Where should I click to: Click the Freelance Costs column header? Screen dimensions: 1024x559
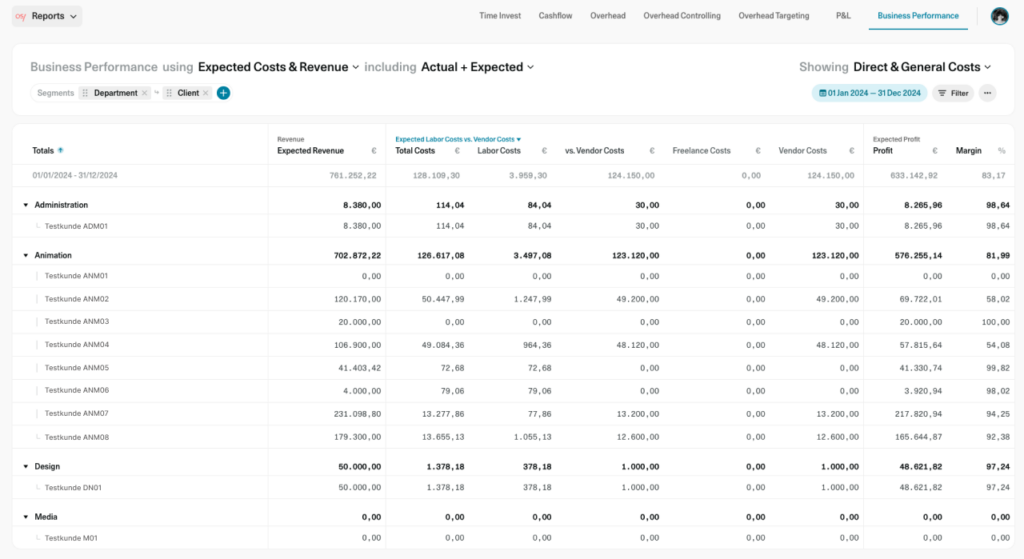click(x=701, y=151)
